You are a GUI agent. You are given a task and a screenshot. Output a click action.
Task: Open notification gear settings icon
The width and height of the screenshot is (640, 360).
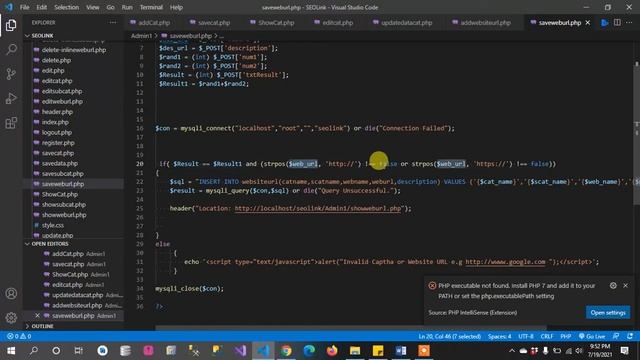click(x=613, y=286)
